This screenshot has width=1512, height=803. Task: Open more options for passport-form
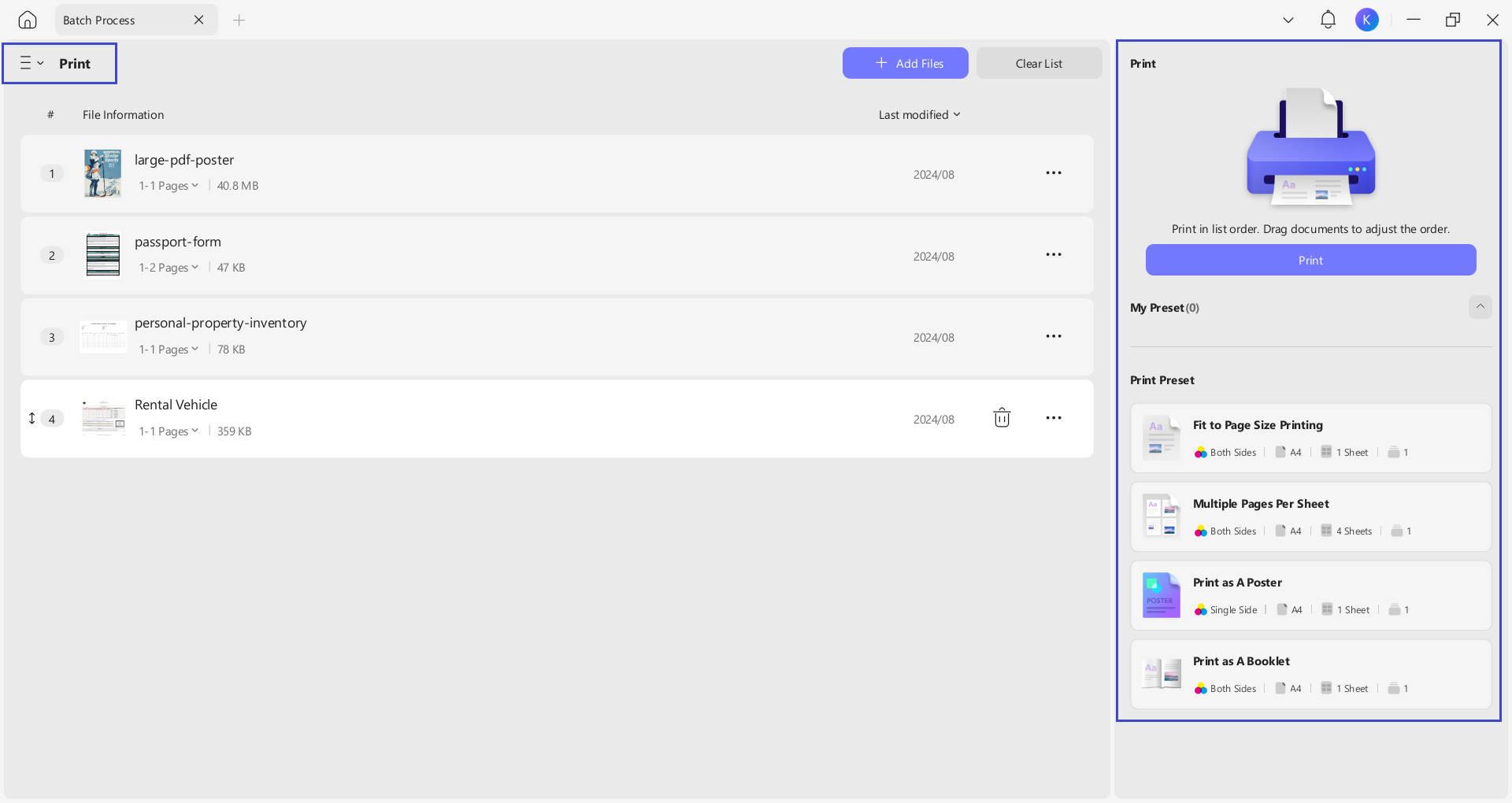coord(1054,255)
